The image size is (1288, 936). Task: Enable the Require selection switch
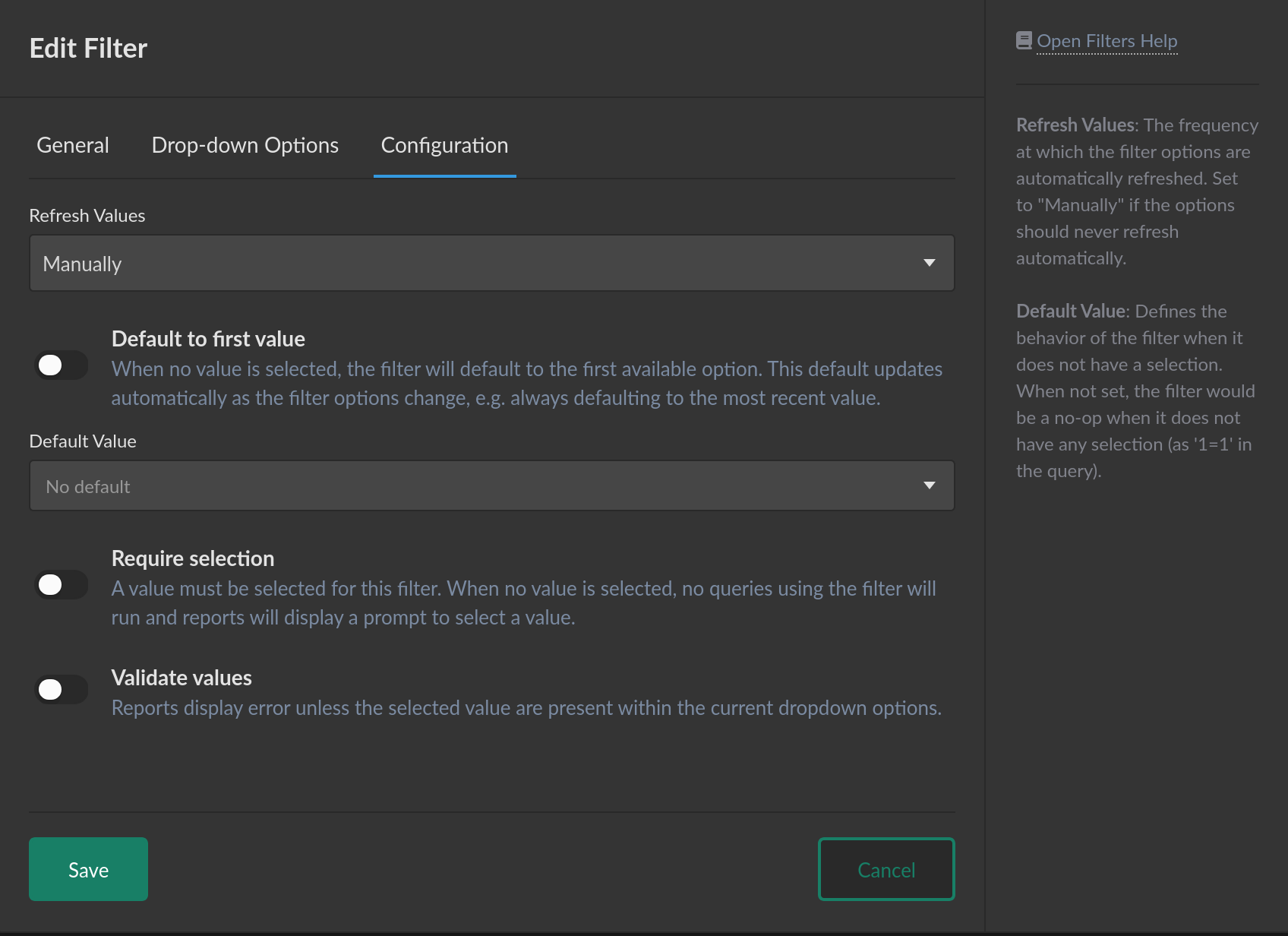click(62, 585)
